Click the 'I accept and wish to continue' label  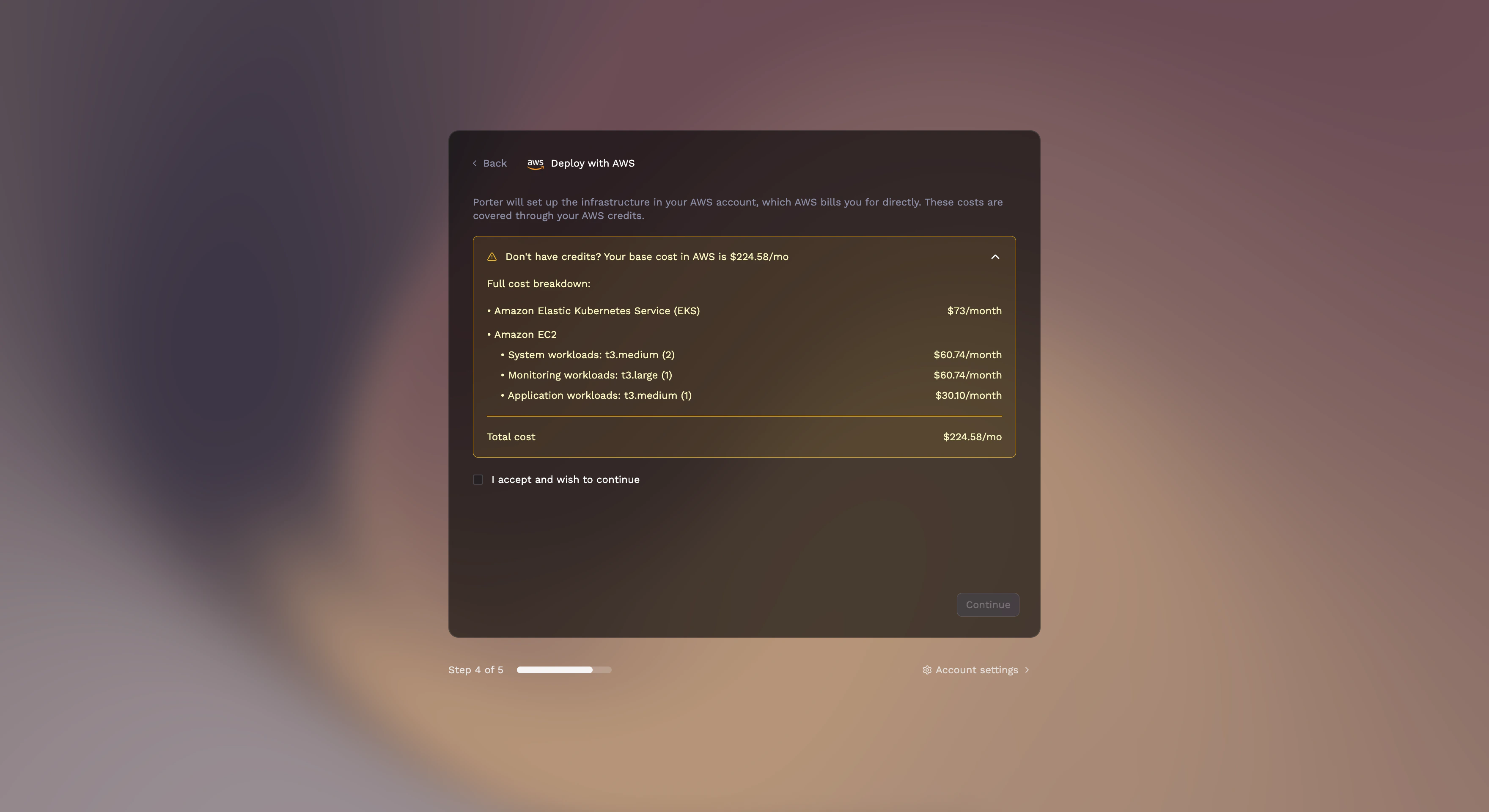pos(565,480)
